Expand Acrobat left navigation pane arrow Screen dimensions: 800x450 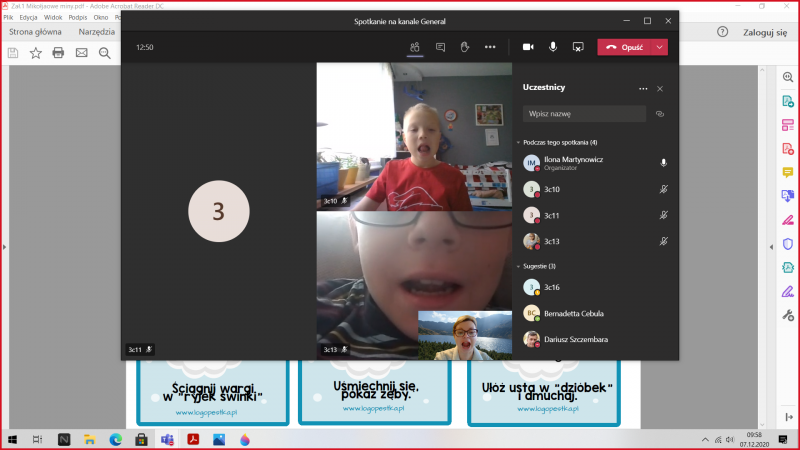(x=4, y=247)
